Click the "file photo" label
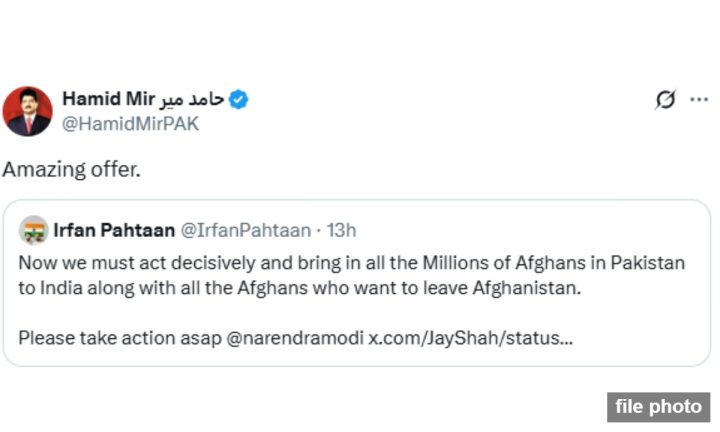The image size is (720, 432). point(658,406)
